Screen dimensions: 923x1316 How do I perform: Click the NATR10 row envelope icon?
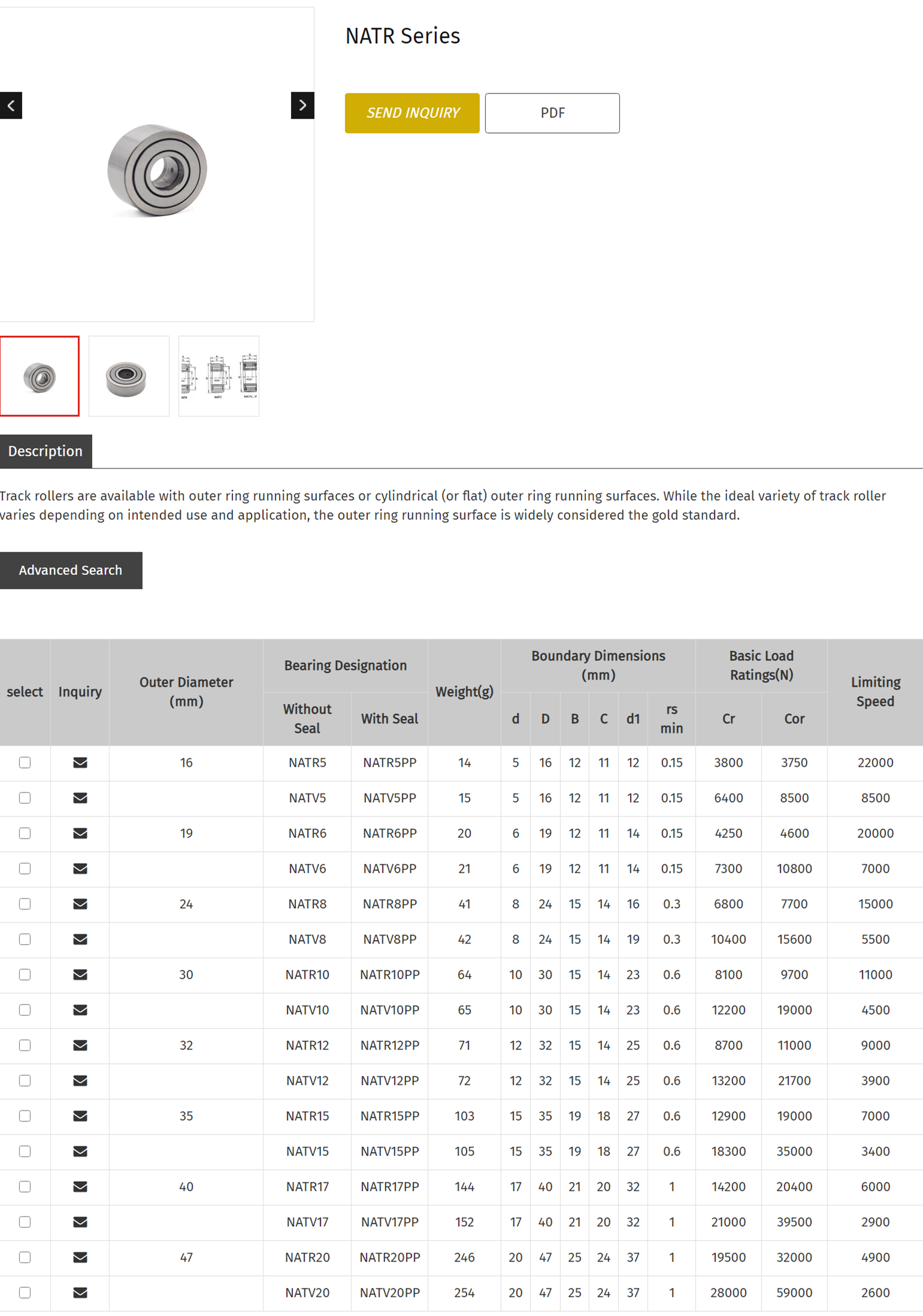click(x=80, y=975)
